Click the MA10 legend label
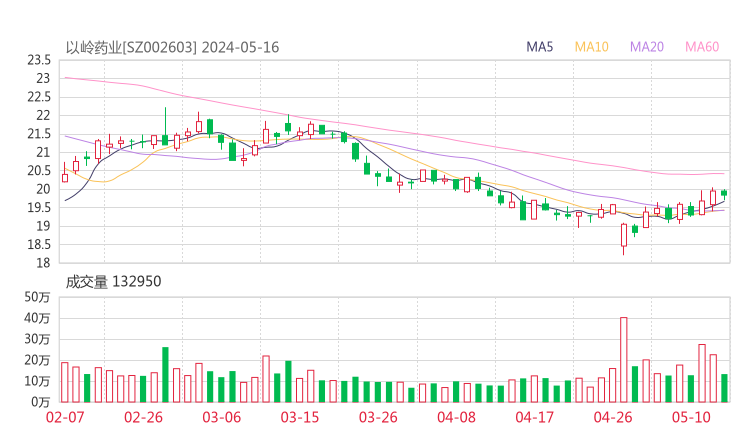The height and width of the screenshot is (440, 740). [x=591, y=47]
